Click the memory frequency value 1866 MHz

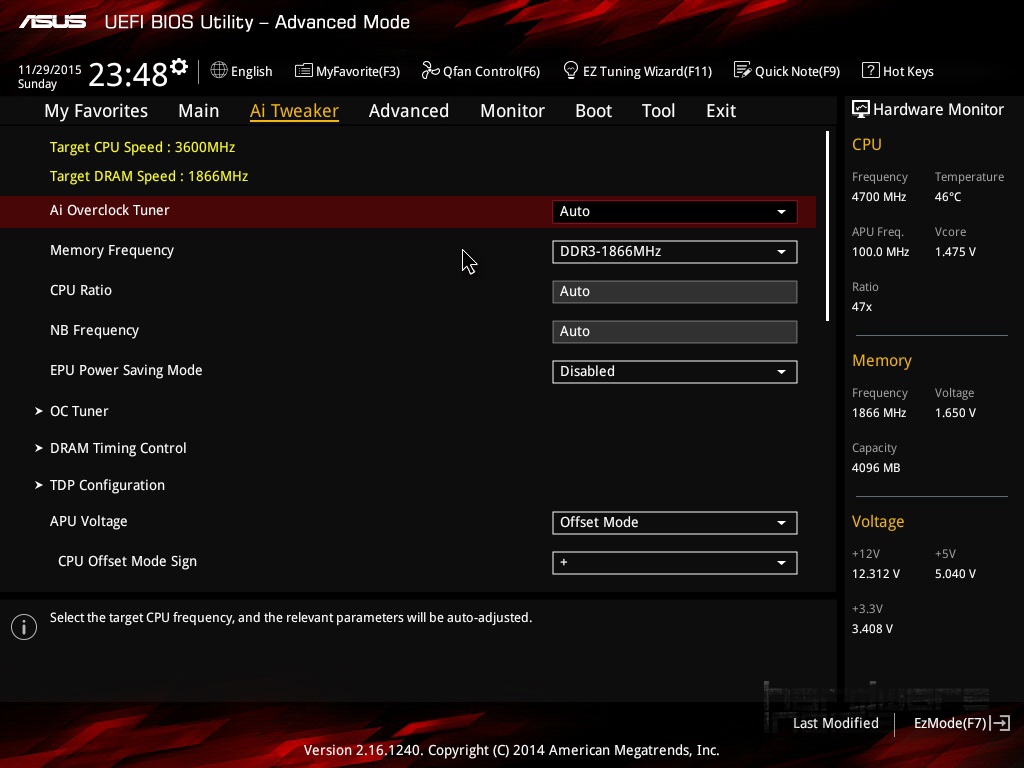coord(879,413)
